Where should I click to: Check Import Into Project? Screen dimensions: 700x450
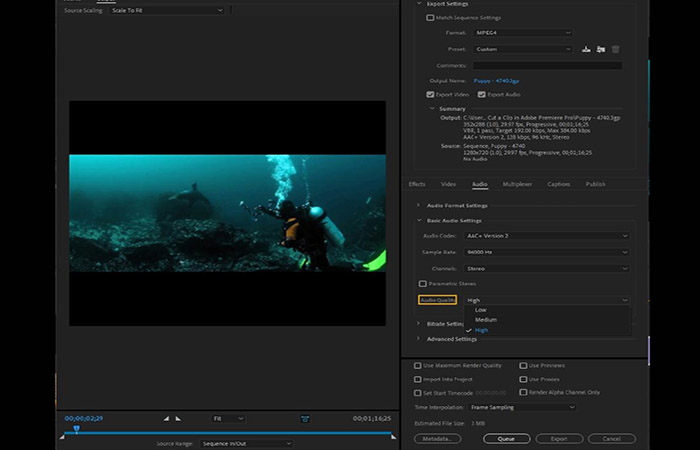(x=417, y=379)
